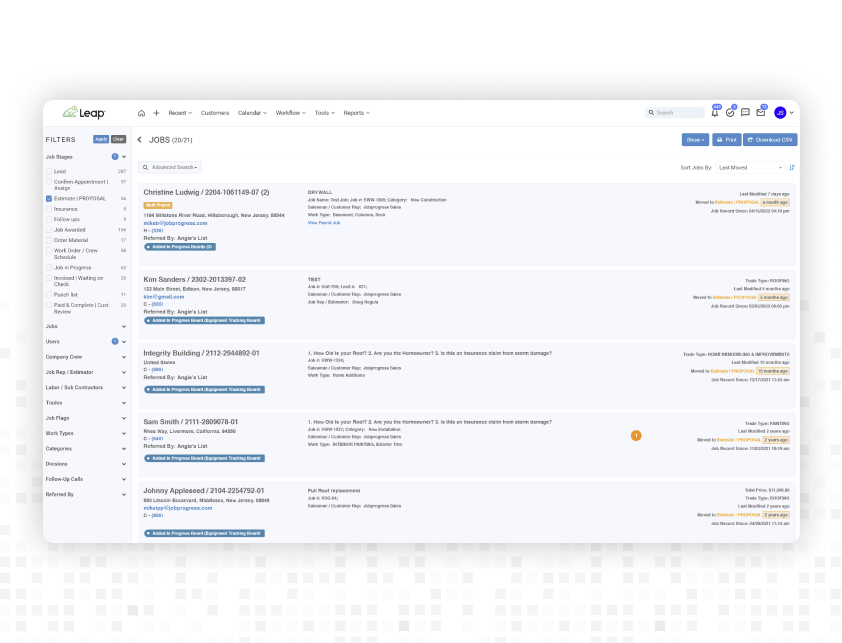The height and width of the screenshot is (643, 842).
Task: Clear all filters
Action: pyautogui.click(x=119, y=139)
